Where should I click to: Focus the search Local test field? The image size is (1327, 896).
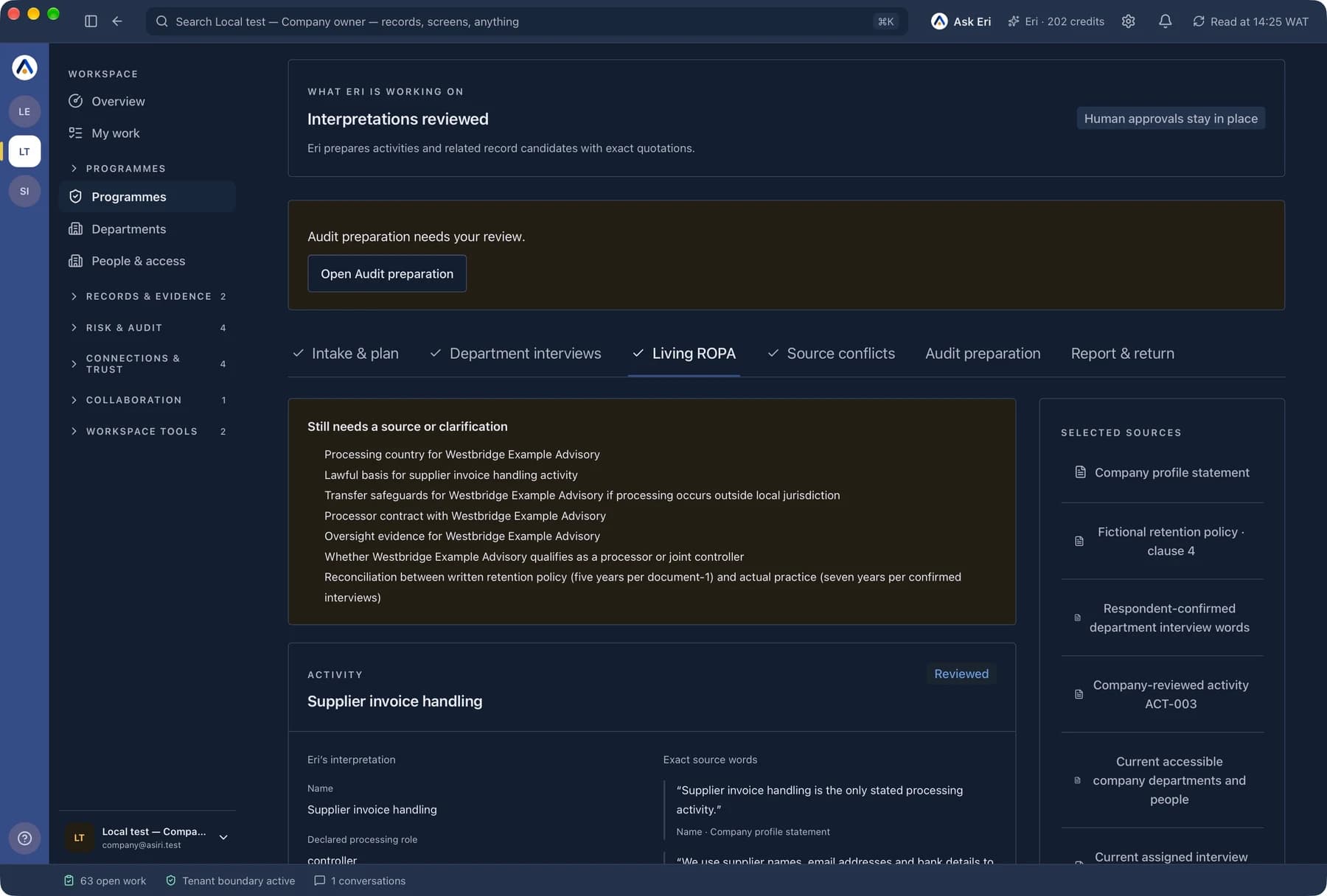pos(526,21)
